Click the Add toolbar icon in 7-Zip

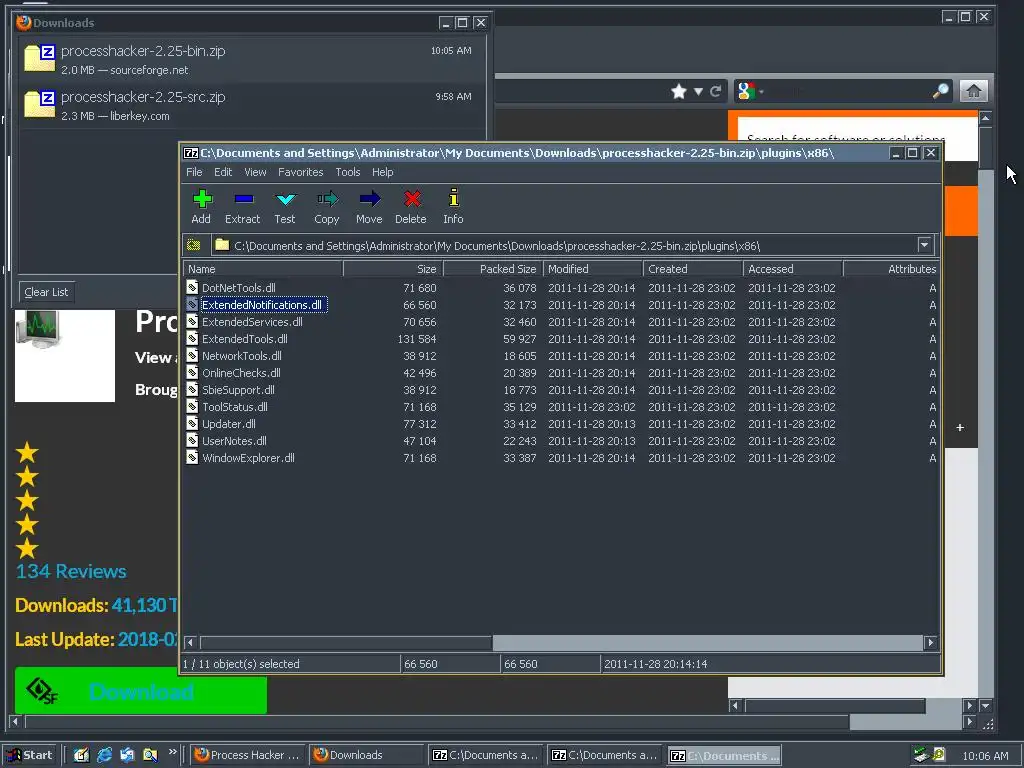pos(202,199)
